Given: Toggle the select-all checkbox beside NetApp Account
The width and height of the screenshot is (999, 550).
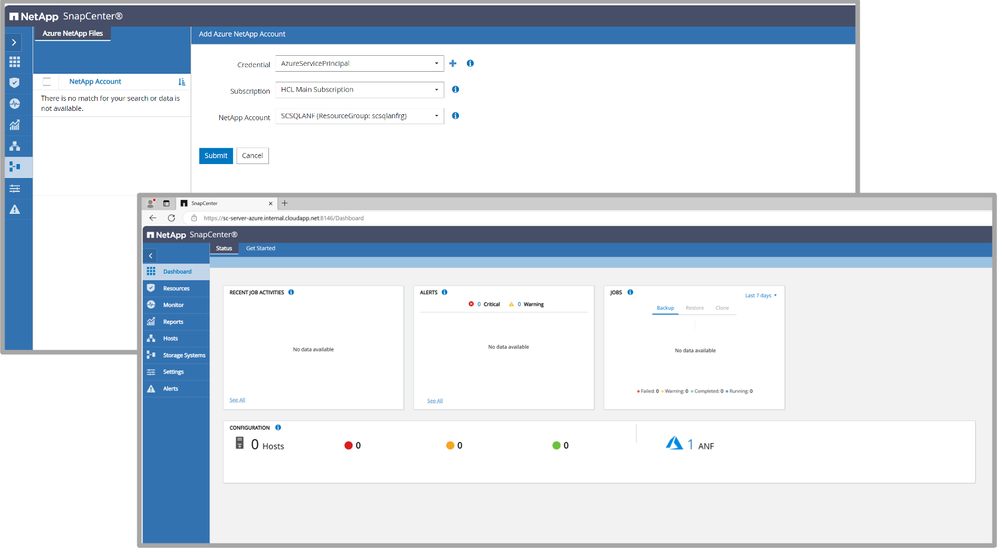Looking at the screenshot, I should point(47,82).
